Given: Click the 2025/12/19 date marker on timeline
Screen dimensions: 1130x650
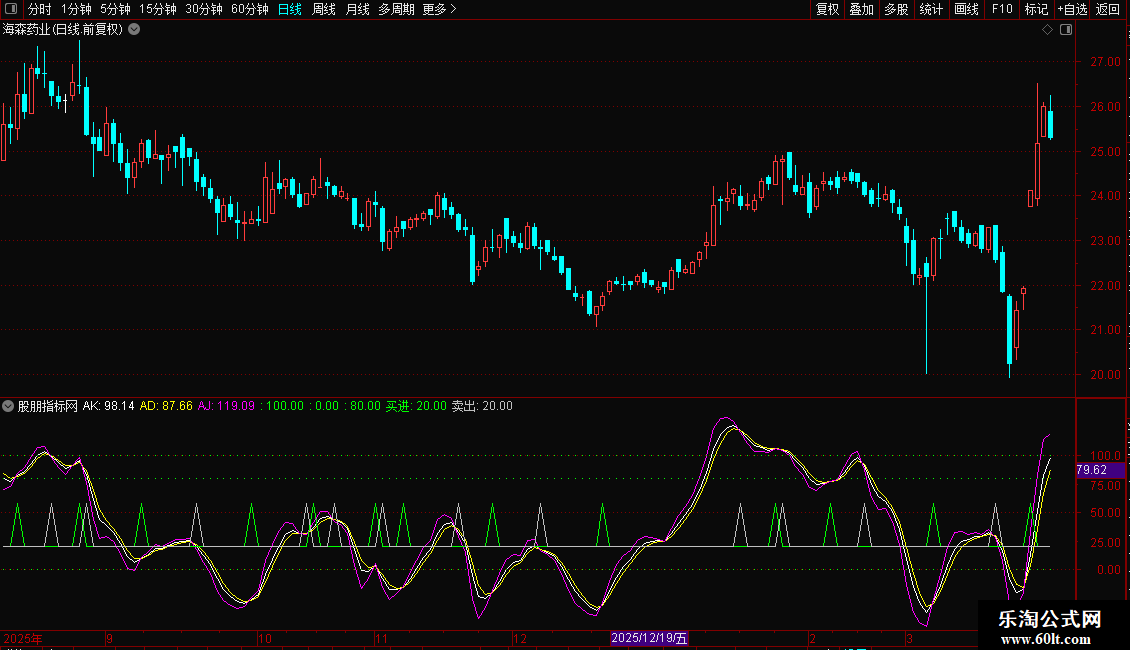Looking at the screenshot, I should coord(649,638).
